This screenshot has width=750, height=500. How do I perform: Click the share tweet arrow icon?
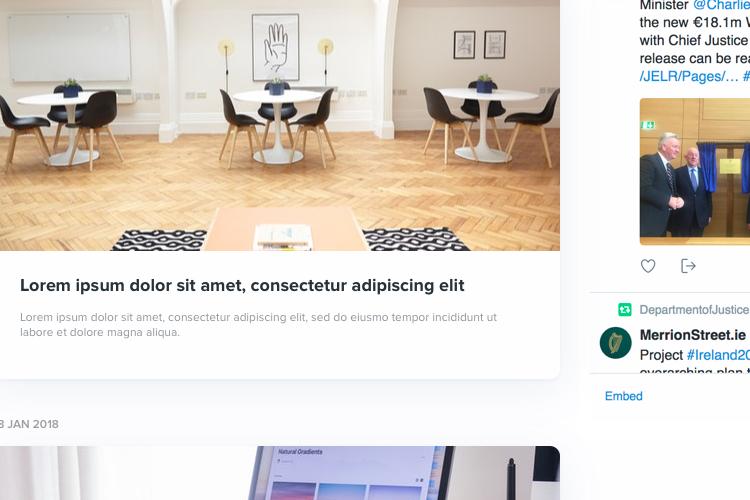tap(688, 266)
